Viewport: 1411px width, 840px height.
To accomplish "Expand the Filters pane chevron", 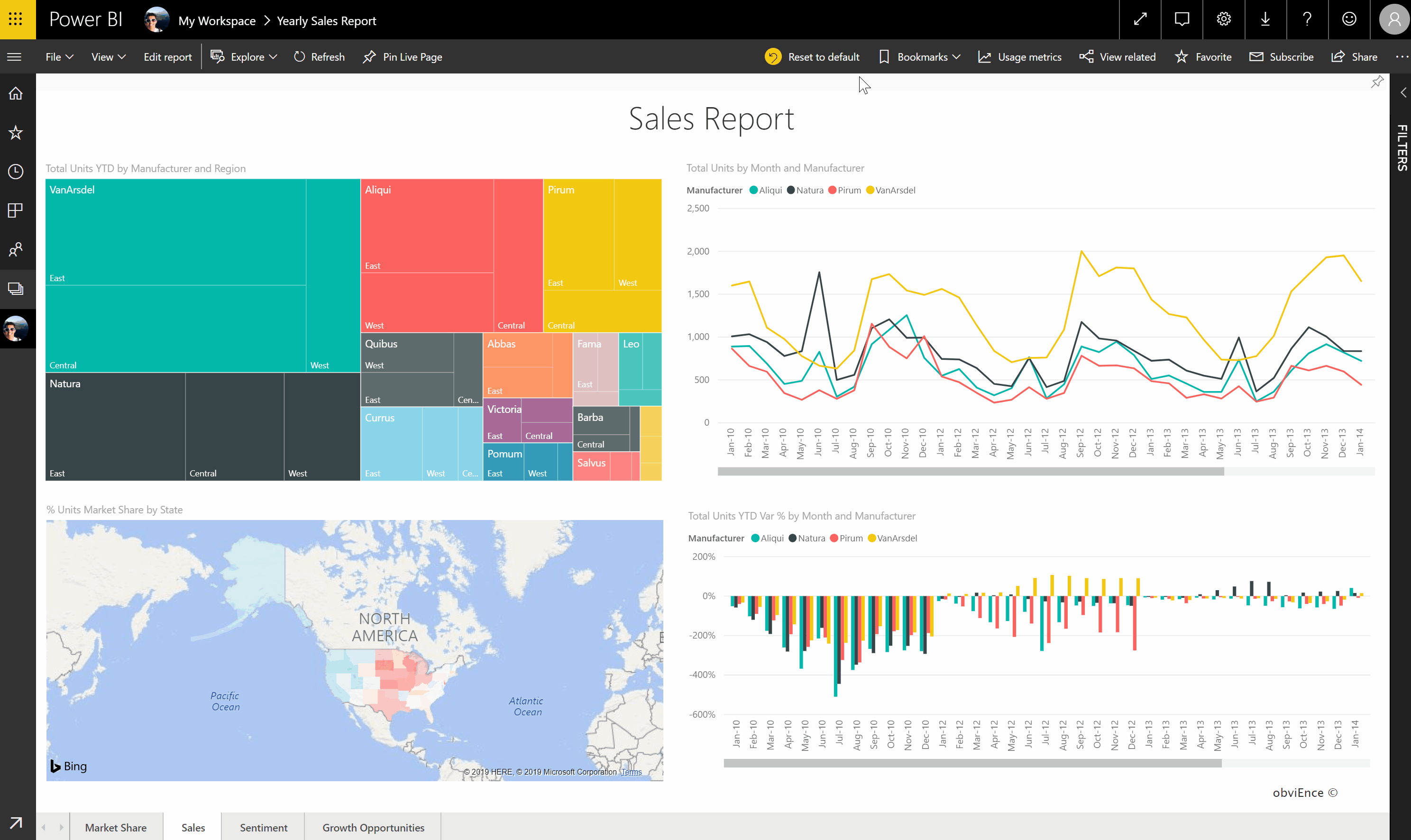I will tap(1403, 93).
